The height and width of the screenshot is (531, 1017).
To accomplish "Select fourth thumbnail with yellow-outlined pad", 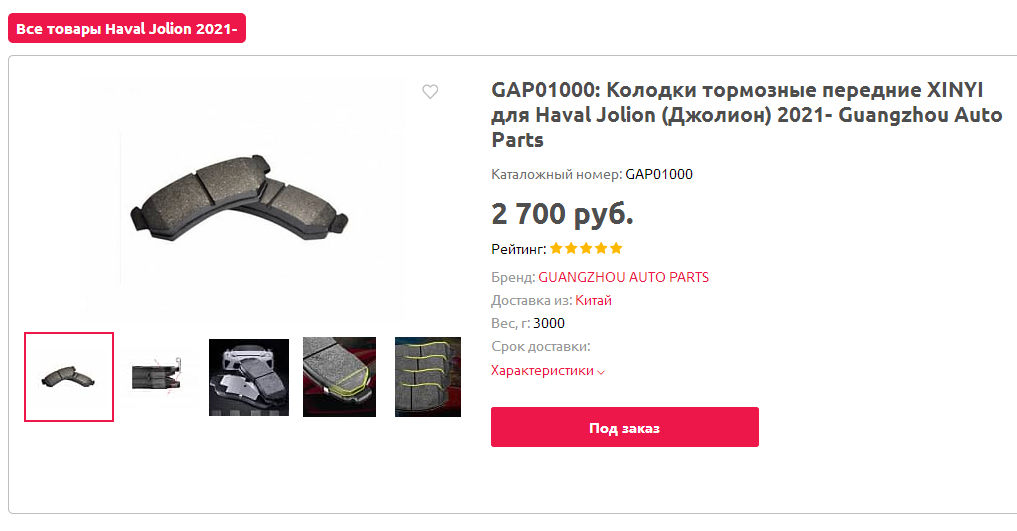I will tap(339, 377).
